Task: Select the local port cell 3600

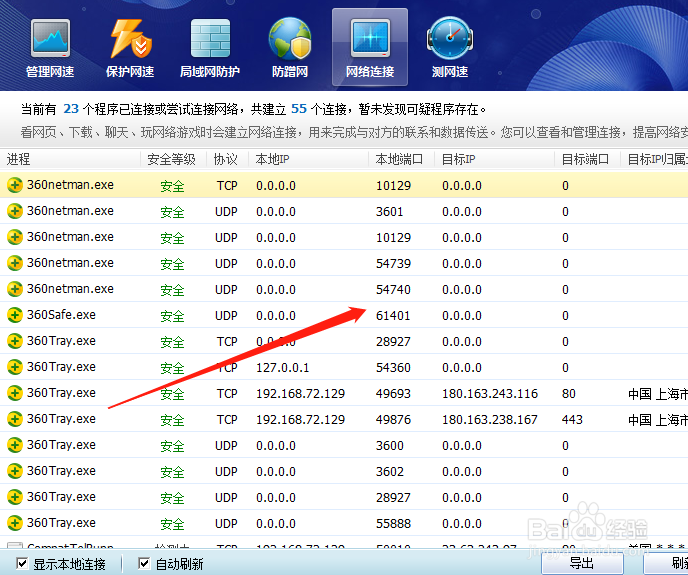Action: [390, 446]
